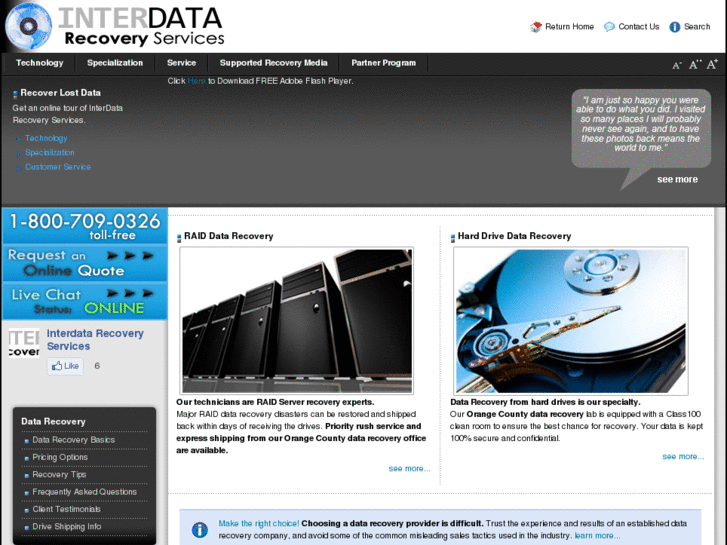This screenshot has width=727, height=545.
Task: Click 'Make the right choice!' link
Action: [x=259, y=524]
